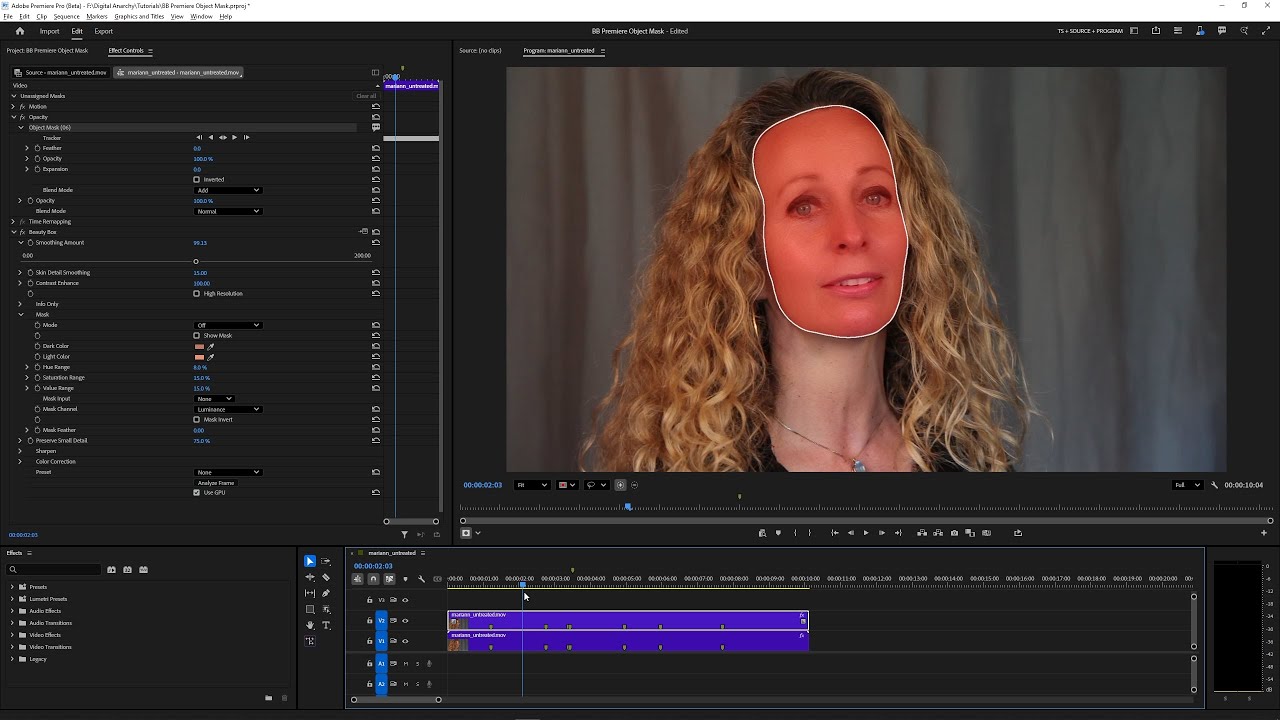Select the Razor tool in timeline tools
Viewport: 1280px width, 720px height.
326,577
